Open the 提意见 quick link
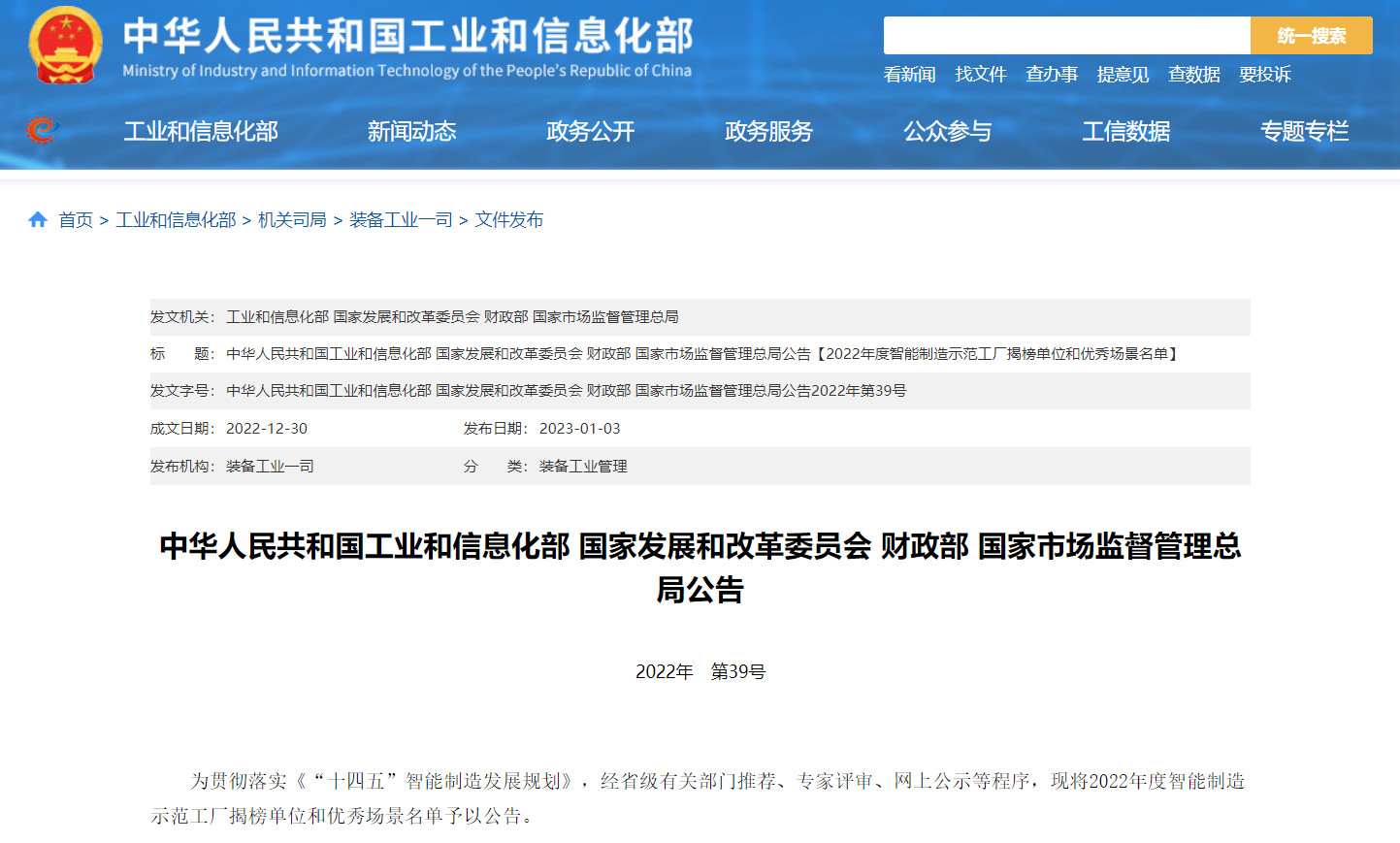 click(x=1123, y=75)
